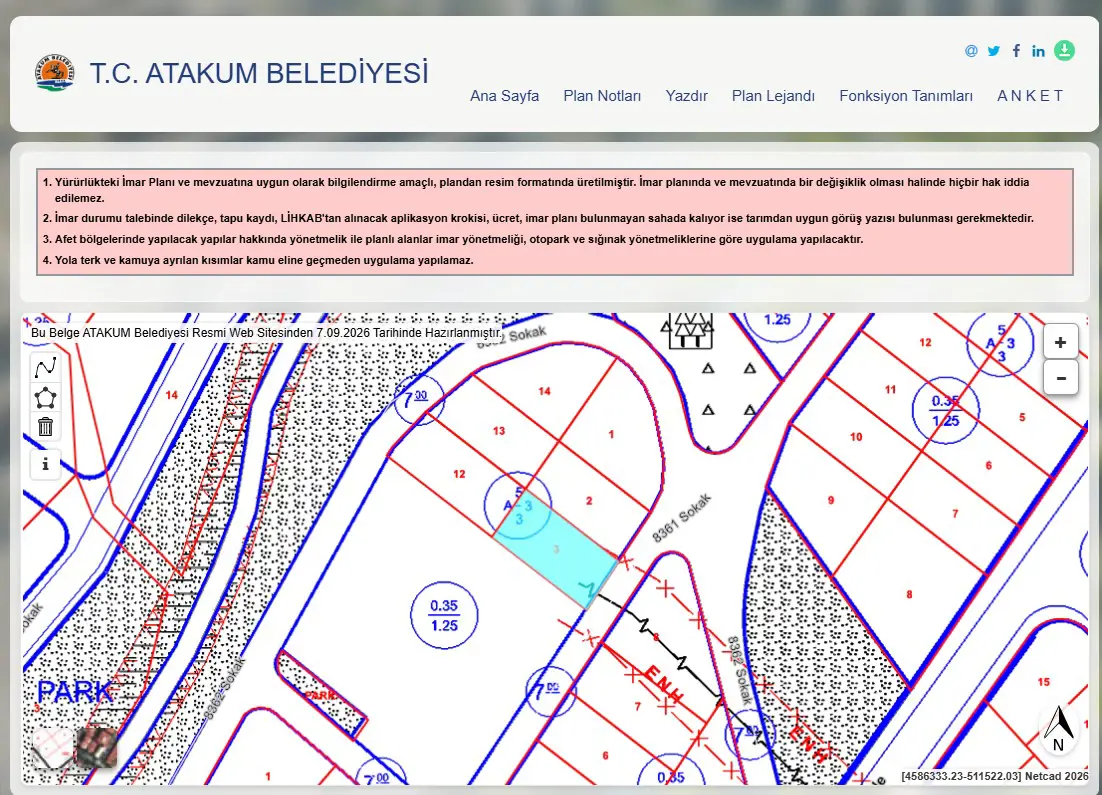Share on Facebook icon

click(1016, 51)
